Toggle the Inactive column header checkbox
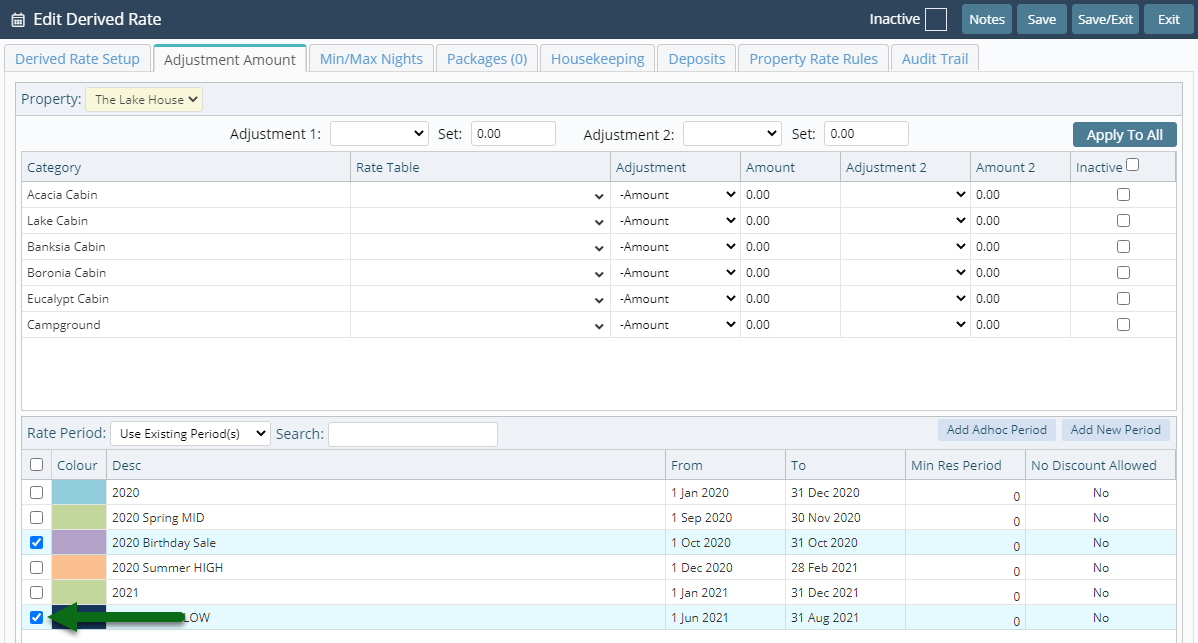This screenshot has width=1198, height=643. [x=1132, y=165]
